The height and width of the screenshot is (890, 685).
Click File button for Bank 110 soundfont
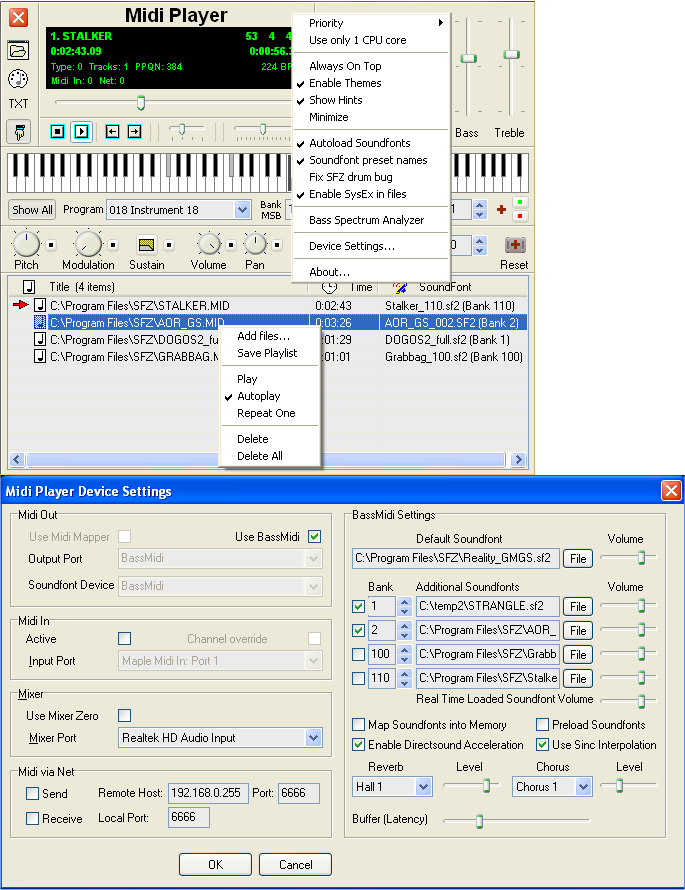pos(578,678)
